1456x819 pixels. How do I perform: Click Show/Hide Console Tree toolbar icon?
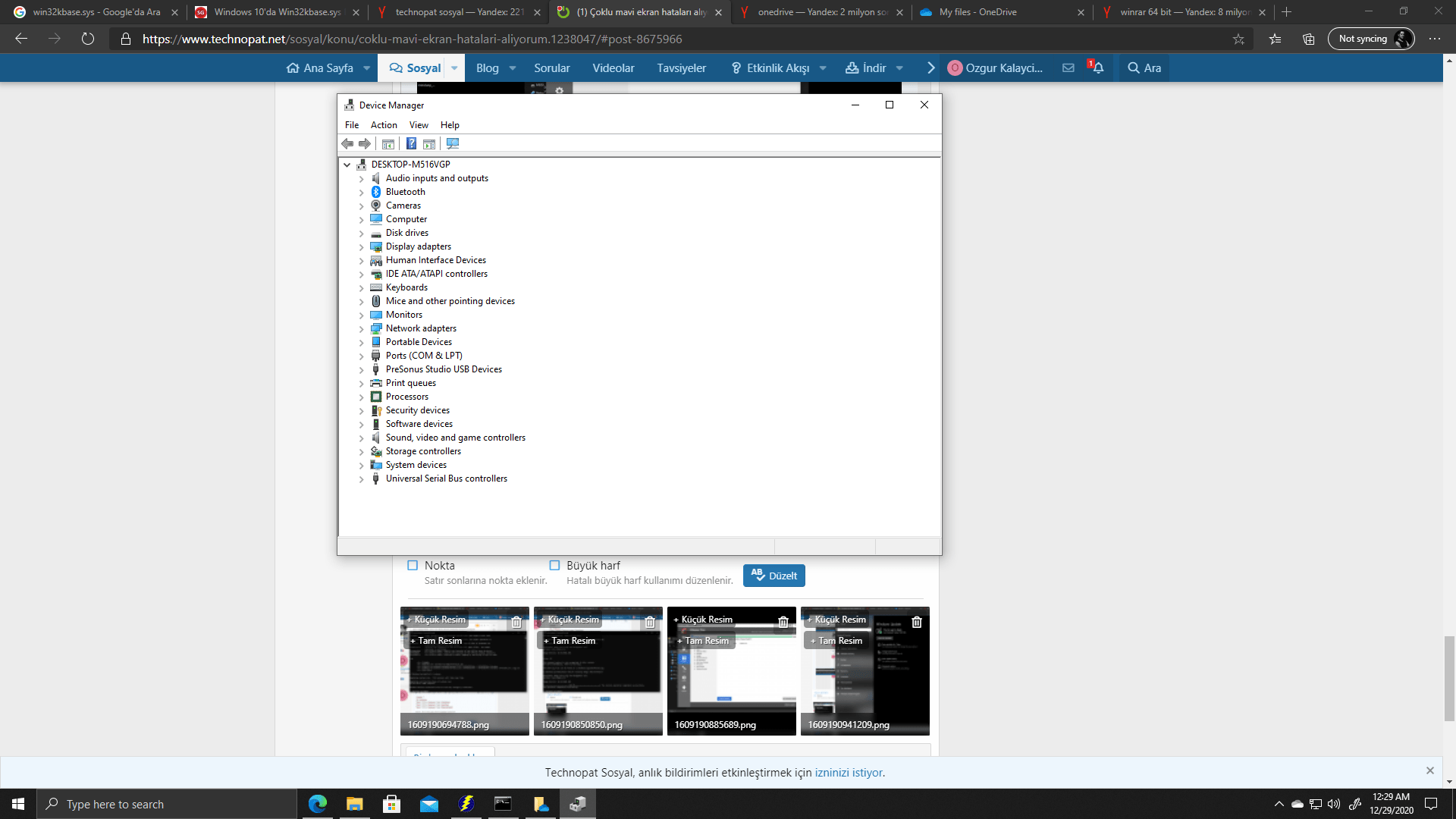coord(388,144)
